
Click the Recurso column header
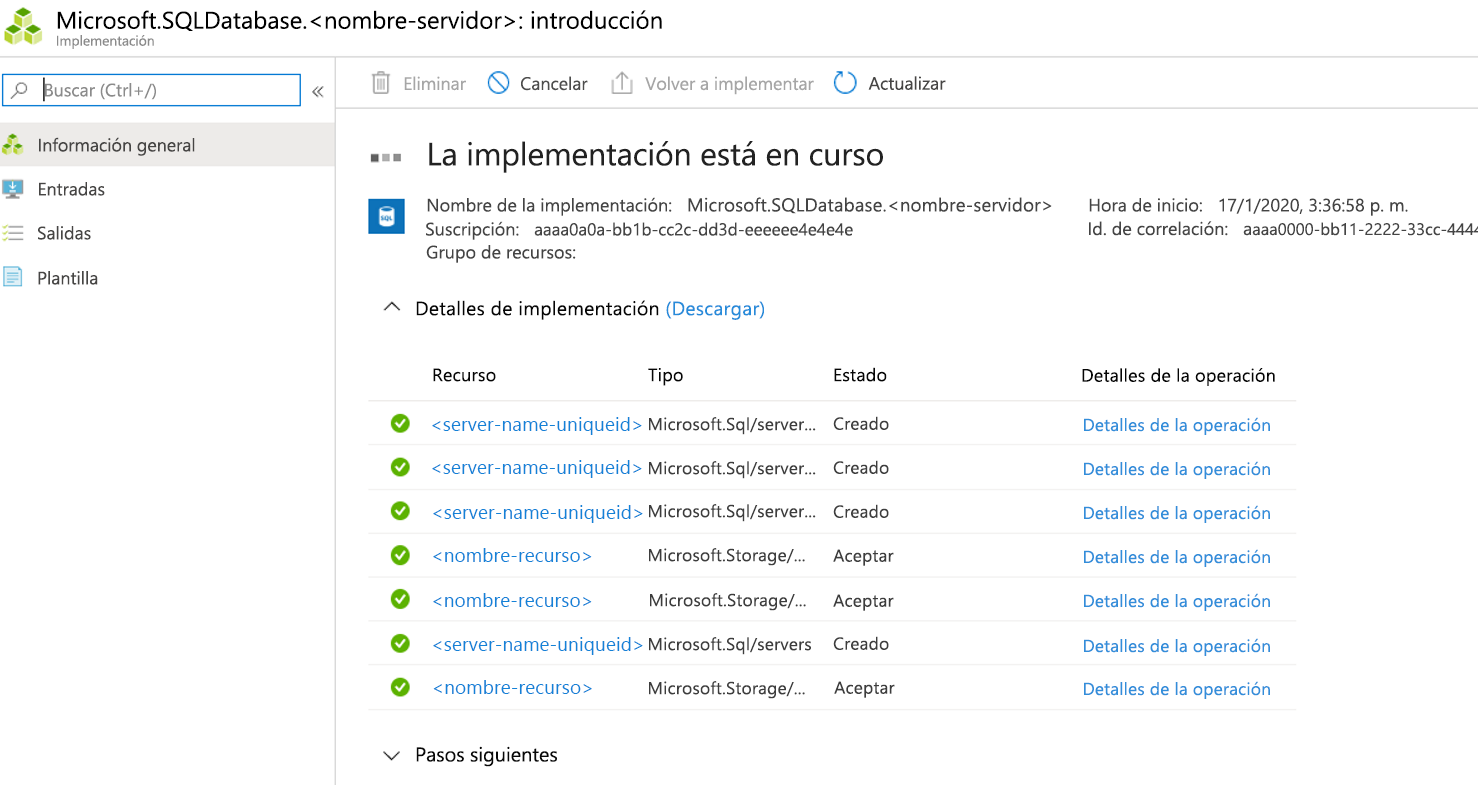[x=464, y=375]
